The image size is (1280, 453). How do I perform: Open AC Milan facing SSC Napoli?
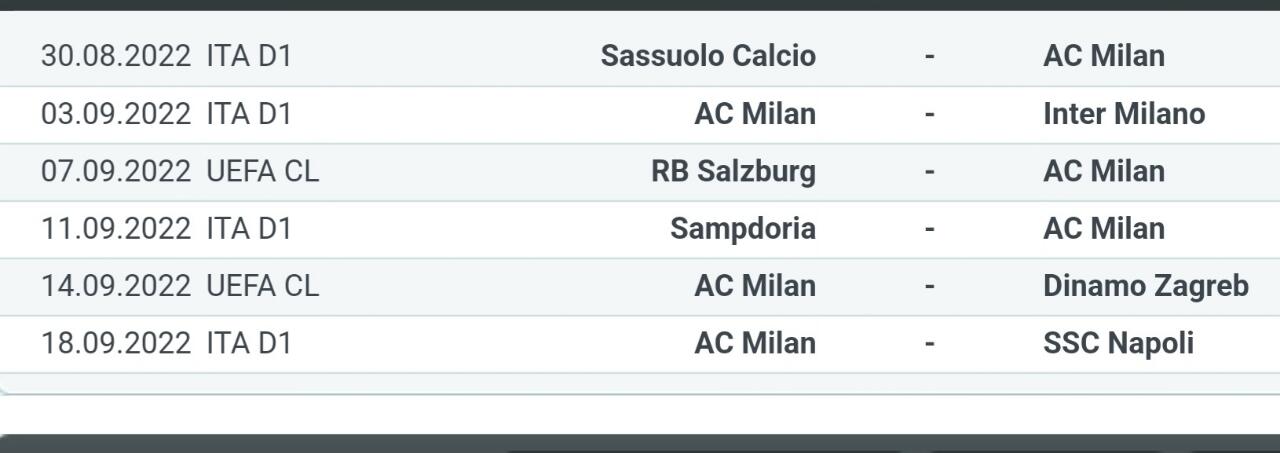click(755, 343)
